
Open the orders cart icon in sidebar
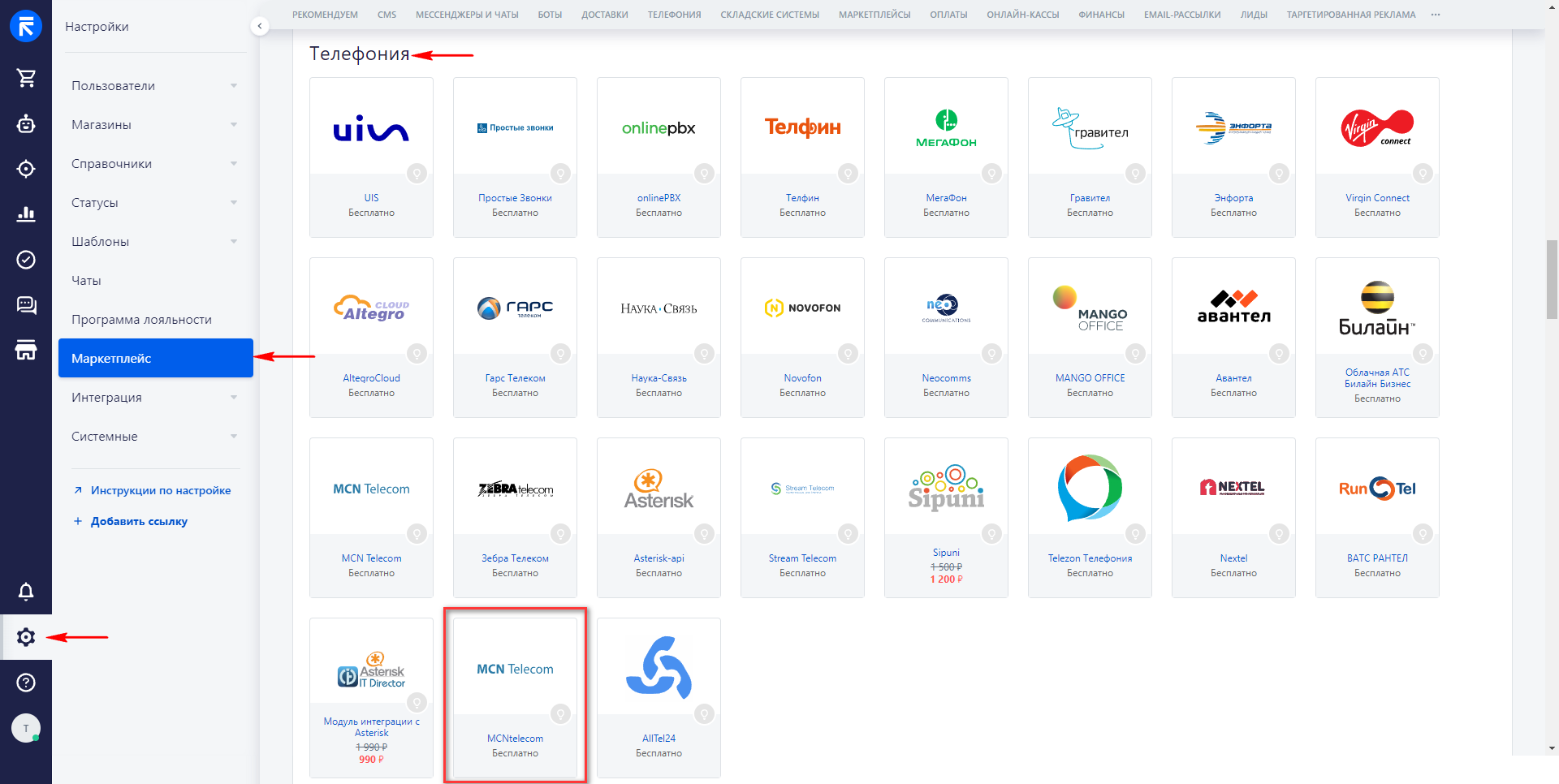(26, 78)
